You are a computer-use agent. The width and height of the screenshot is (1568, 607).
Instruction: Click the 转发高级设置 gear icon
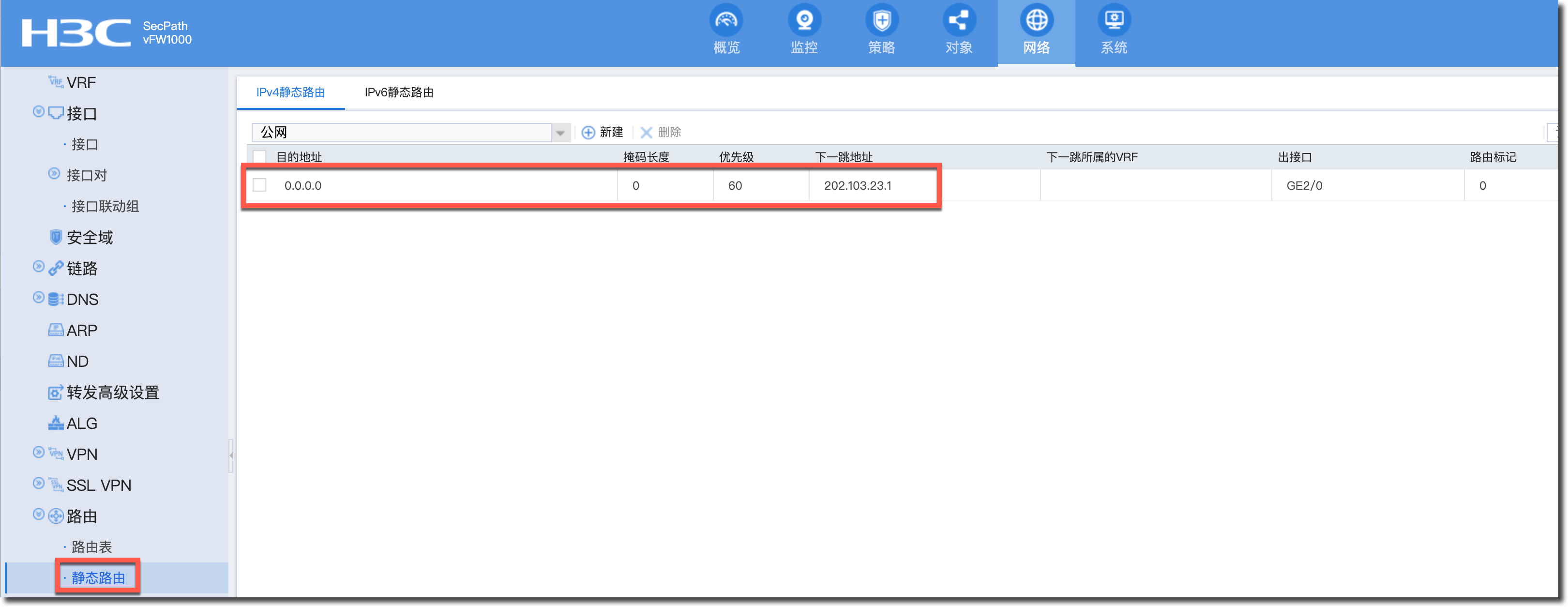coord(55,392)
